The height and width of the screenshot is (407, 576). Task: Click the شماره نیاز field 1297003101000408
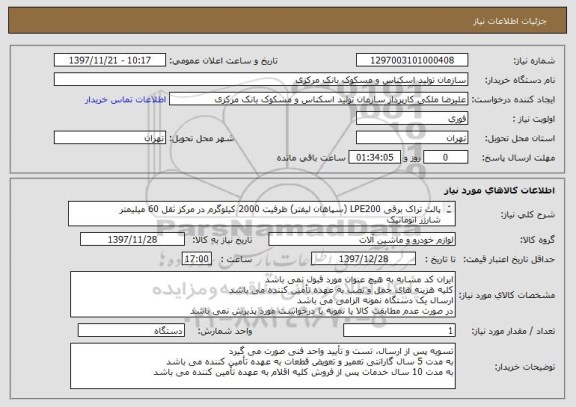[x=412, y=60]
